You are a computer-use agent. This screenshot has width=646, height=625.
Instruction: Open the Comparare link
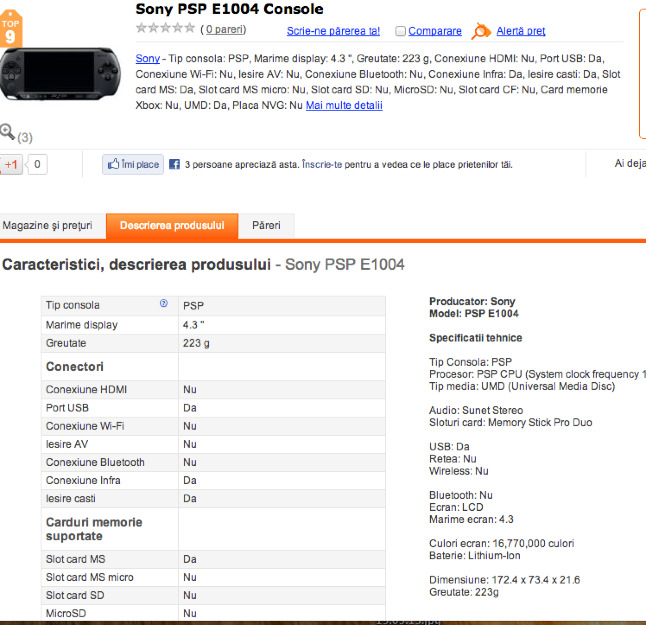[x=435, y=31]
